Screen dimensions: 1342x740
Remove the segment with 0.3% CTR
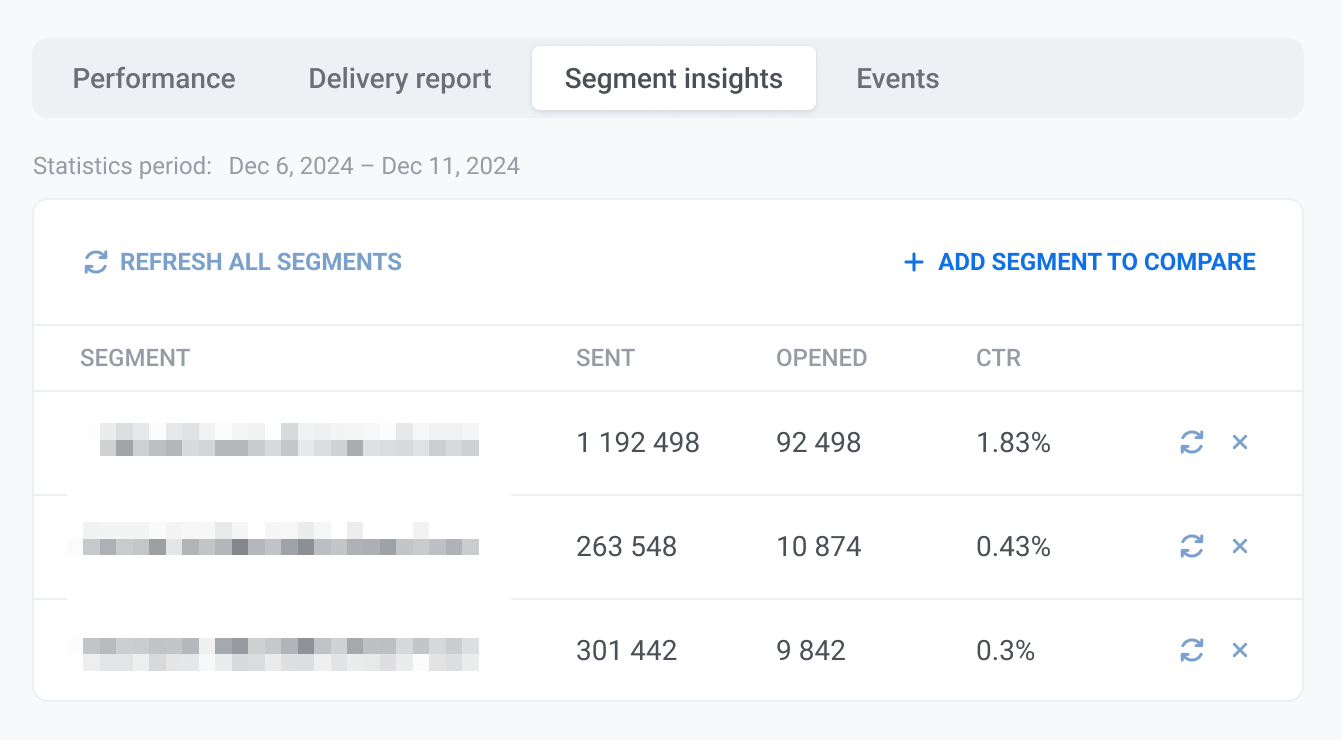click(x=1240, y=650)
